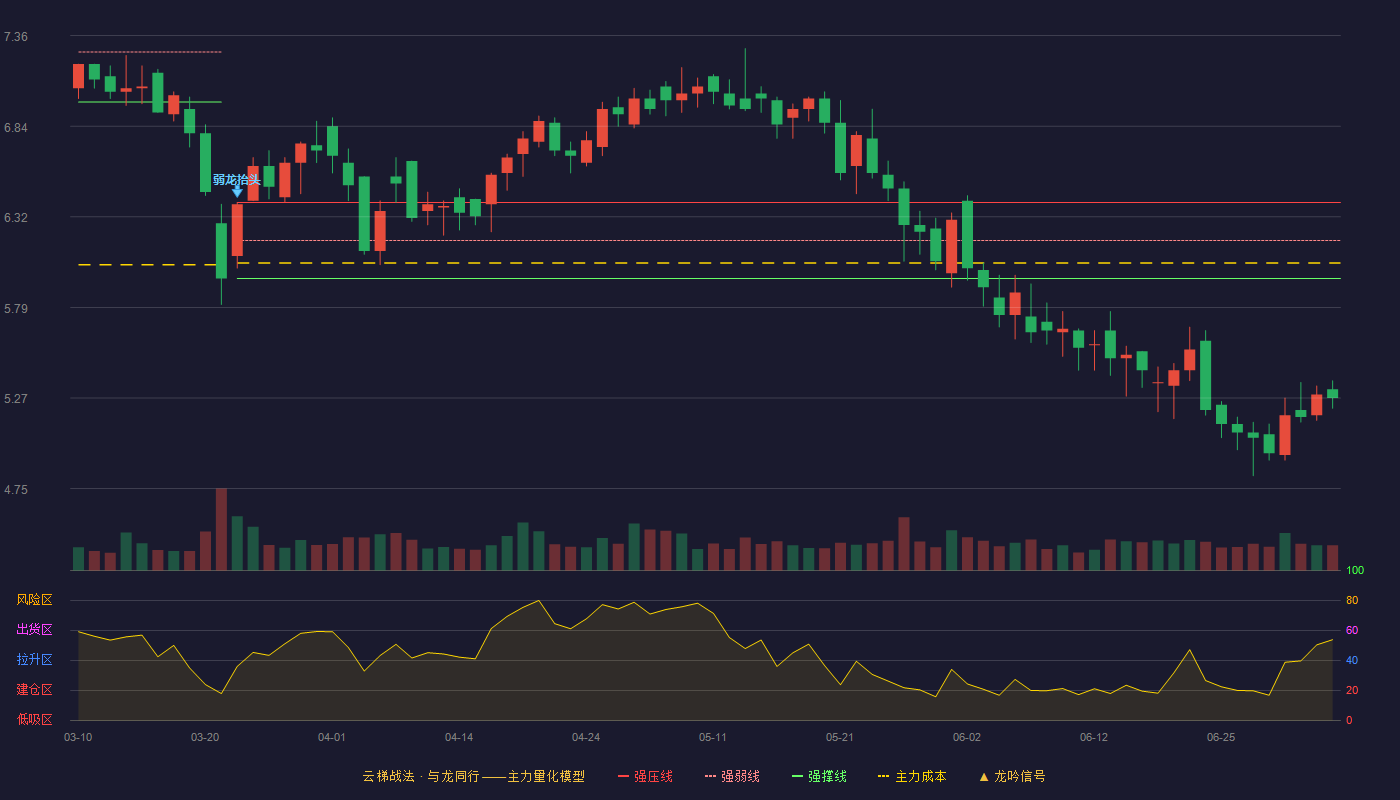Click the 06-02 date axis label
The image size is (1400, 800).
967,737
